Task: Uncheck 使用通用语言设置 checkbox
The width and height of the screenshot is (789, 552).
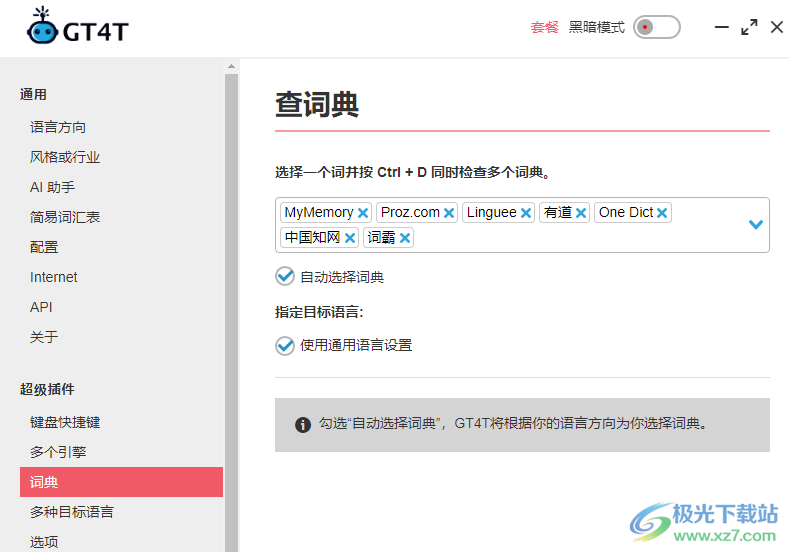Action: (x=285, y=346)
